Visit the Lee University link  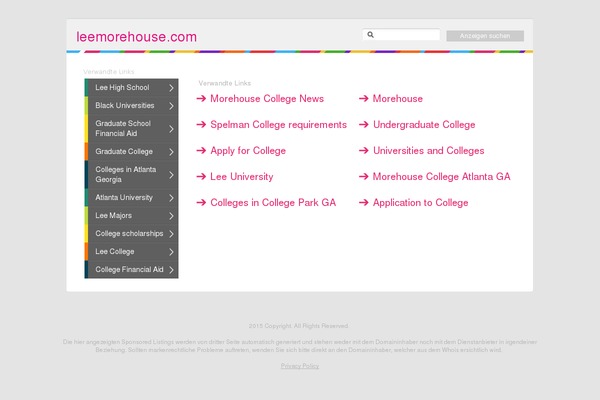coord(242,177)
